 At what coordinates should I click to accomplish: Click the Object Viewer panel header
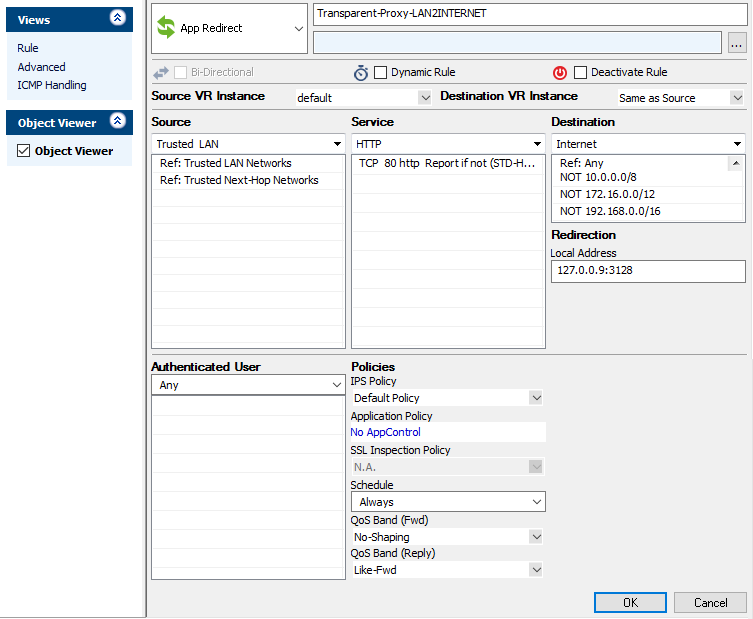pos(69,122)
